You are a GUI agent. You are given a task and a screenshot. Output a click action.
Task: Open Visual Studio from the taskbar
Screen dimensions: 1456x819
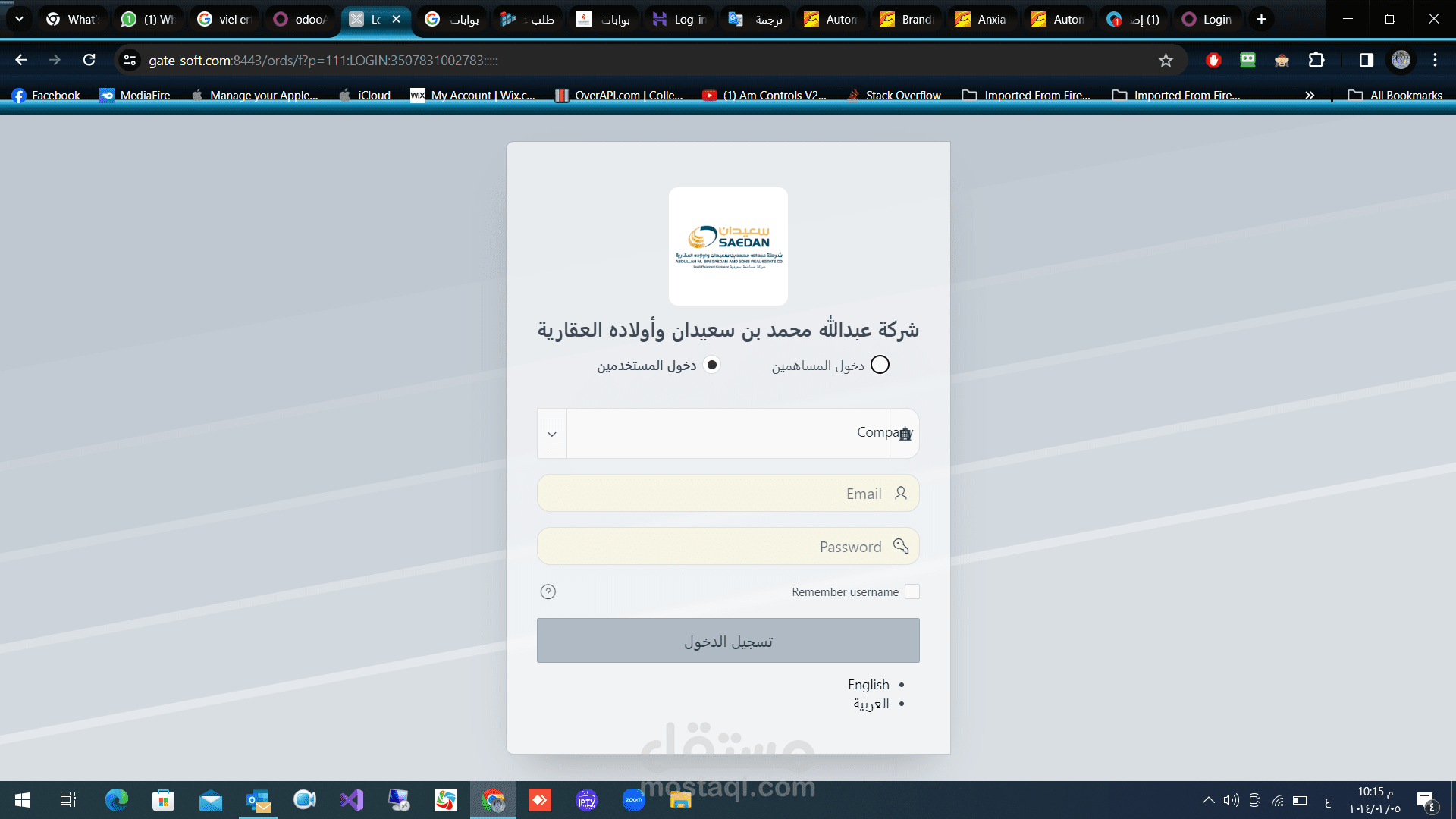click(352, 800)
